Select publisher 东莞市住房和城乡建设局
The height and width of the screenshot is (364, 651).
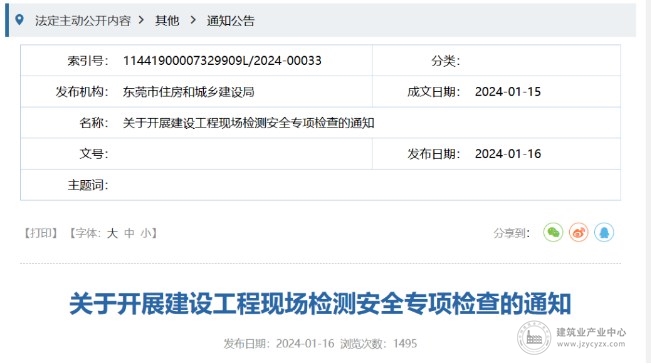pos(188,92)
